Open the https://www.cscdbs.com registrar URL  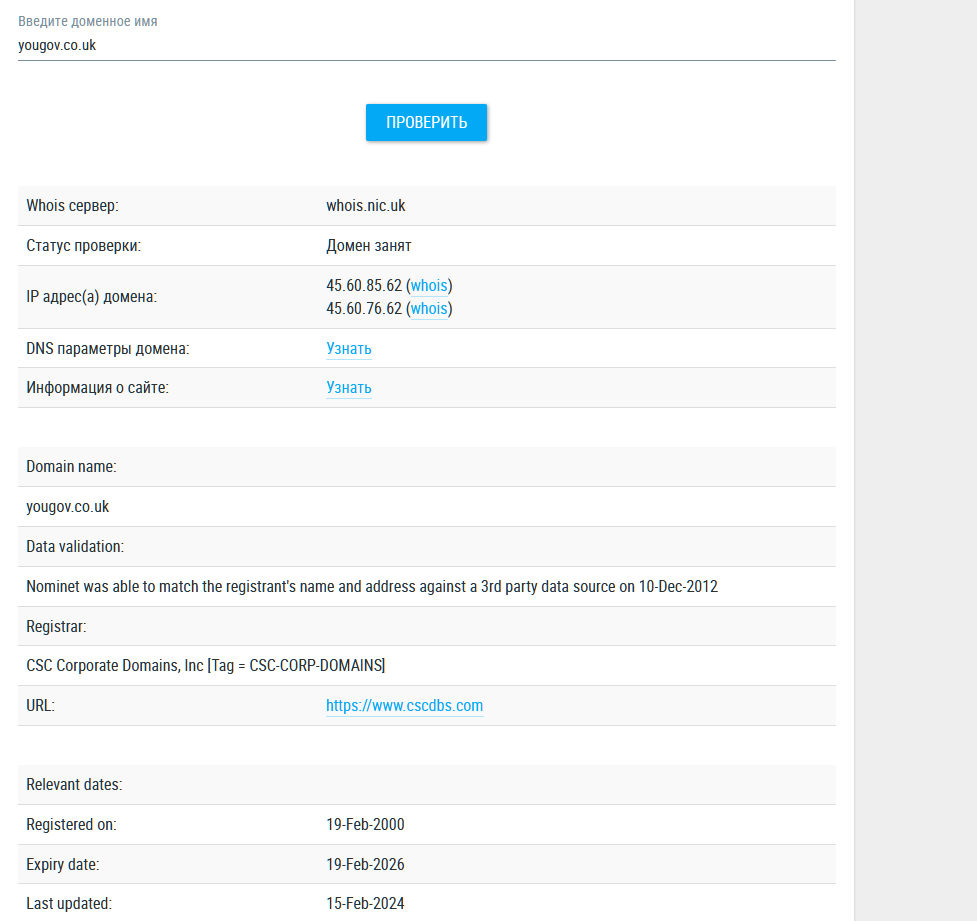click(404, 706)
